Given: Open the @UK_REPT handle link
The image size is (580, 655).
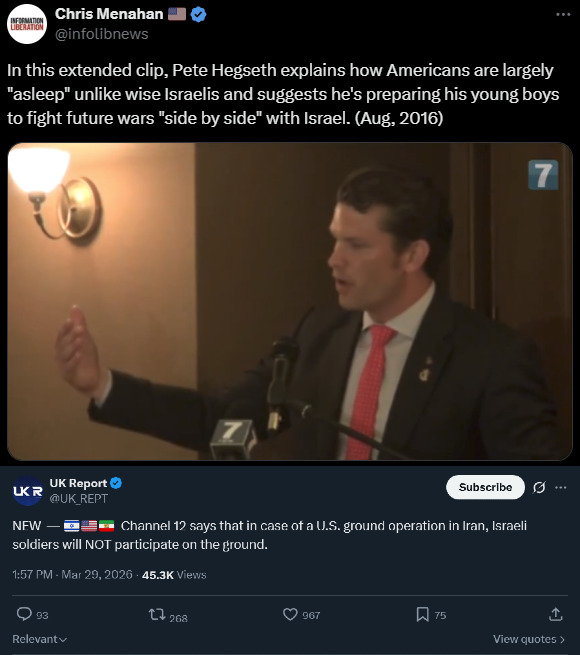Looking at the screenshot, I should (x=79, y=498).
